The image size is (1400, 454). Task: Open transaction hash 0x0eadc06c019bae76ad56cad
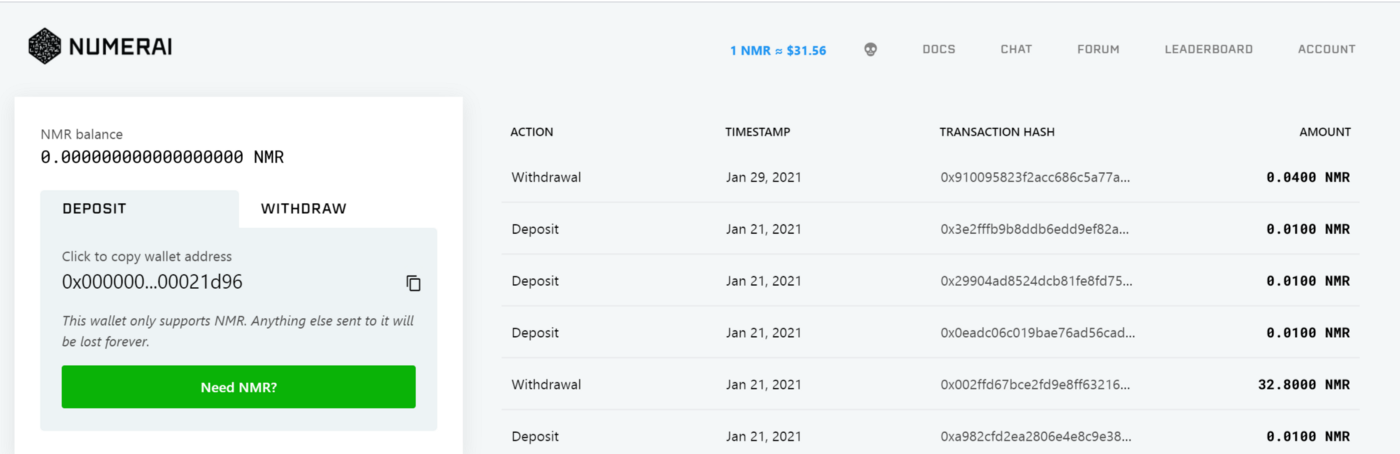click(x=1037, y=333)
